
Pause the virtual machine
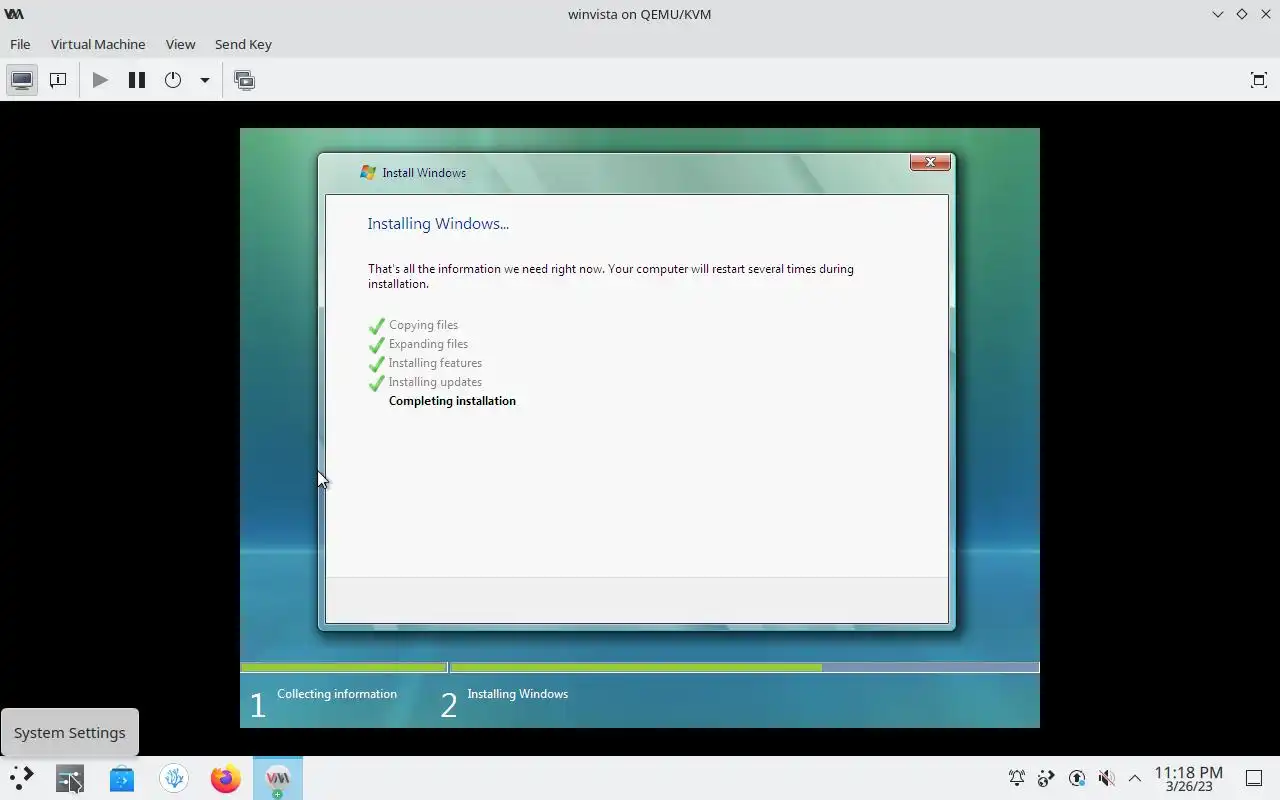137,80
